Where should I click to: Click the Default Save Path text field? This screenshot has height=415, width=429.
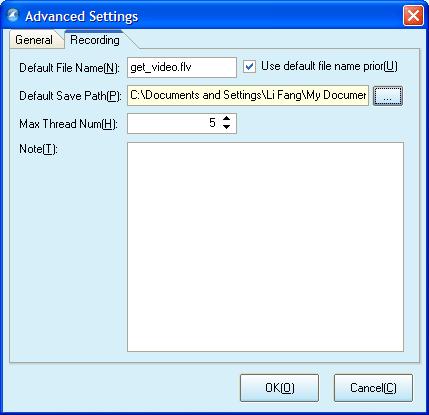[248, 95]
